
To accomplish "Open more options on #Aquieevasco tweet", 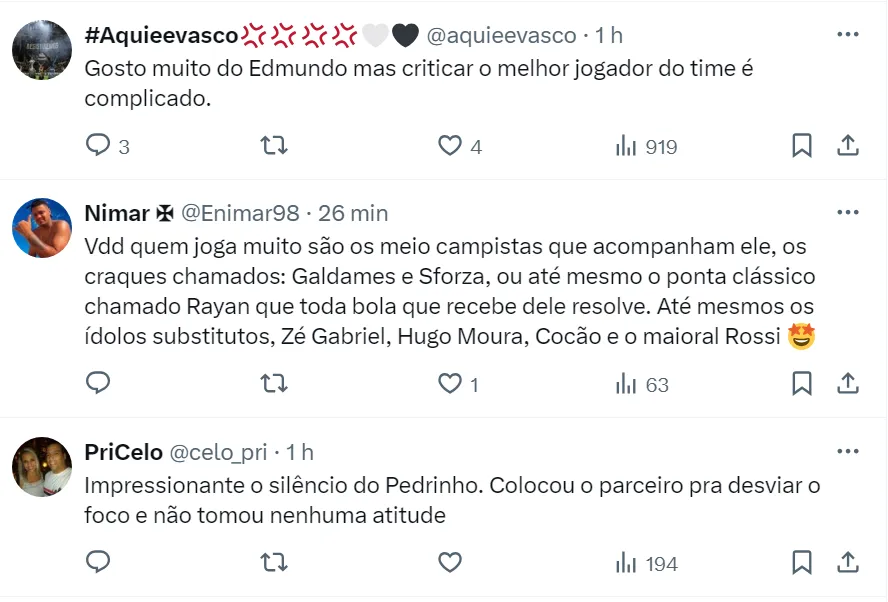I will coord(848,35).
